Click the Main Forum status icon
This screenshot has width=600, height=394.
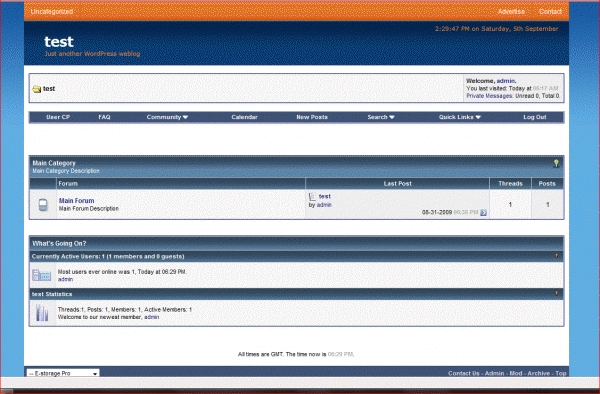click(x=43, y=205)
